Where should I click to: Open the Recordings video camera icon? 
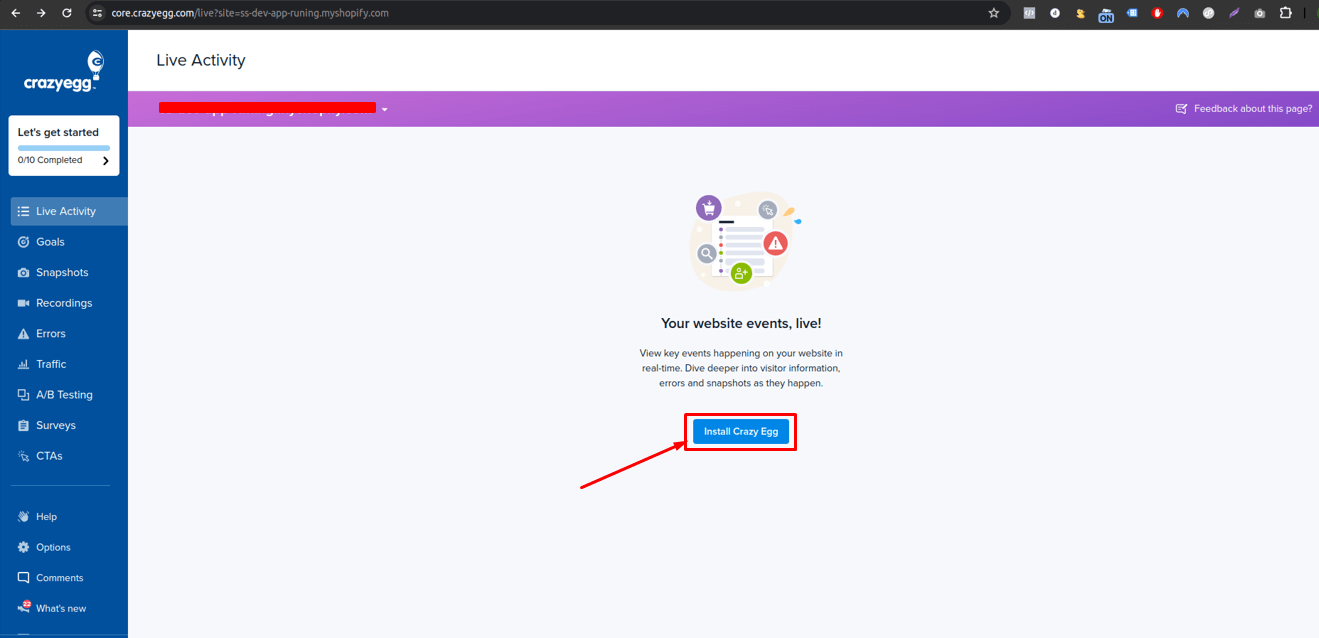[24, 303]
